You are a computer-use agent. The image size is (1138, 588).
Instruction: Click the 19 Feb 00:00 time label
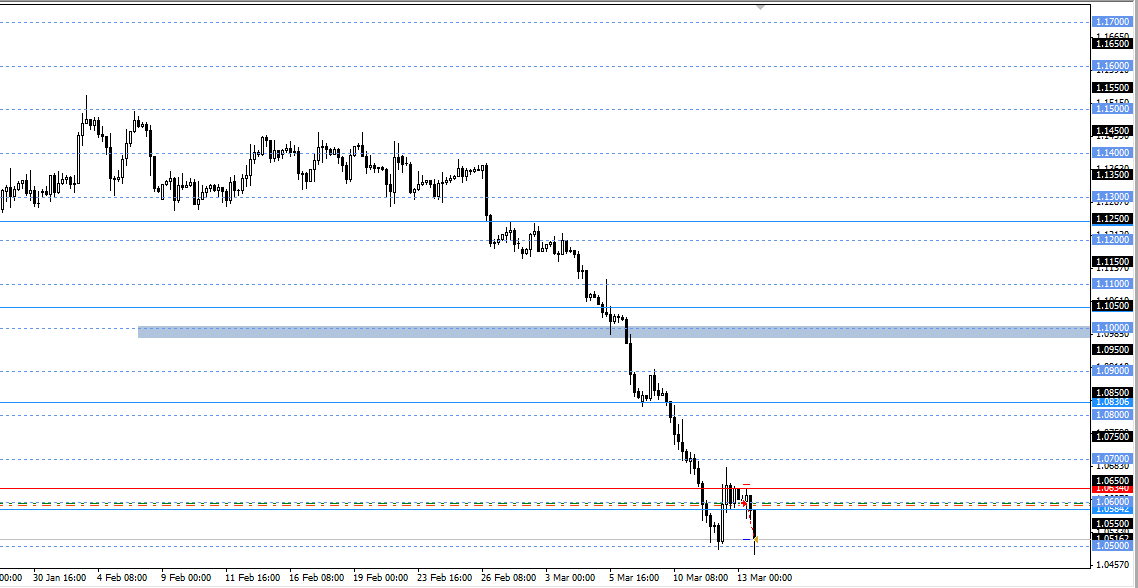[381, 578]
